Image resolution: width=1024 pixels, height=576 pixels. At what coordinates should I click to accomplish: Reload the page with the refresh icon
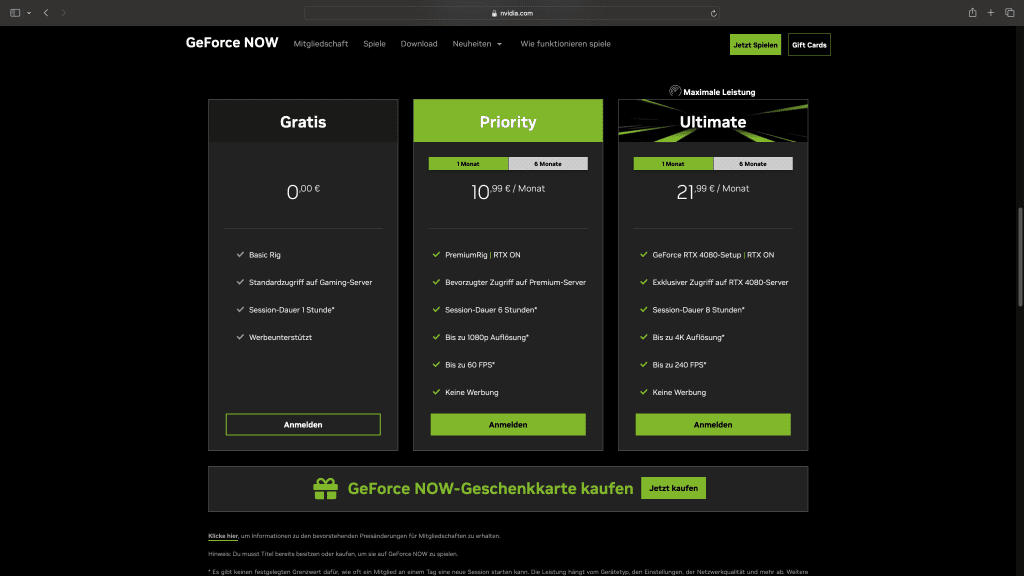tap(713, 13)
